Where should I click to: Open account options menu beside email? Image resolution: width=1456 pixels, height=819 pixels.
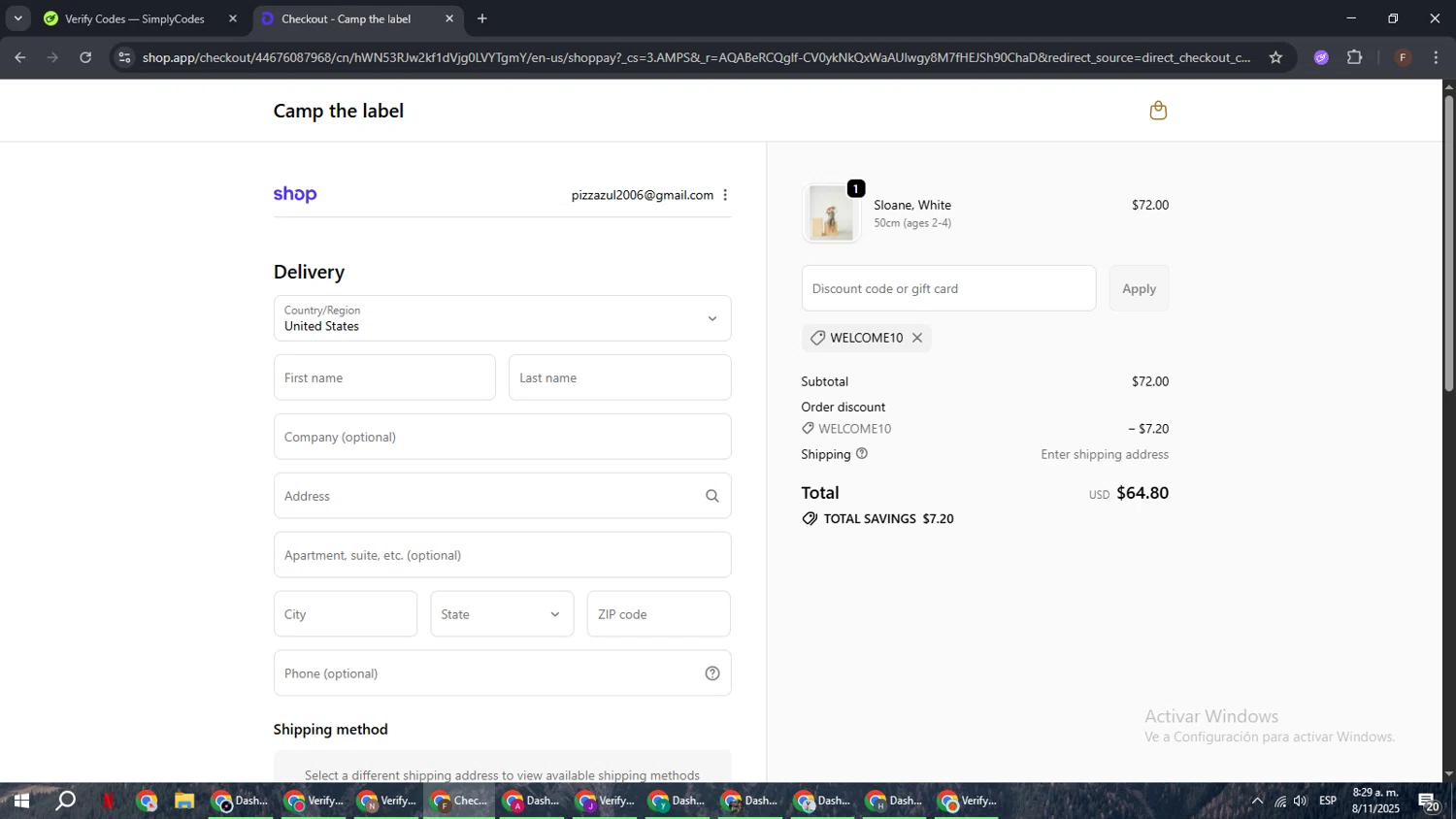coord(725,195)
